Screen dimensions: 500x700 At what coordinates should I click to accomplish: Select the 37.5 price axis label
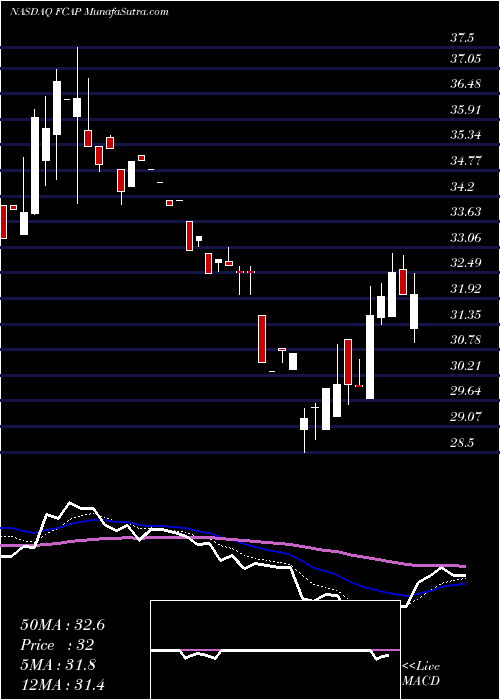462,38
